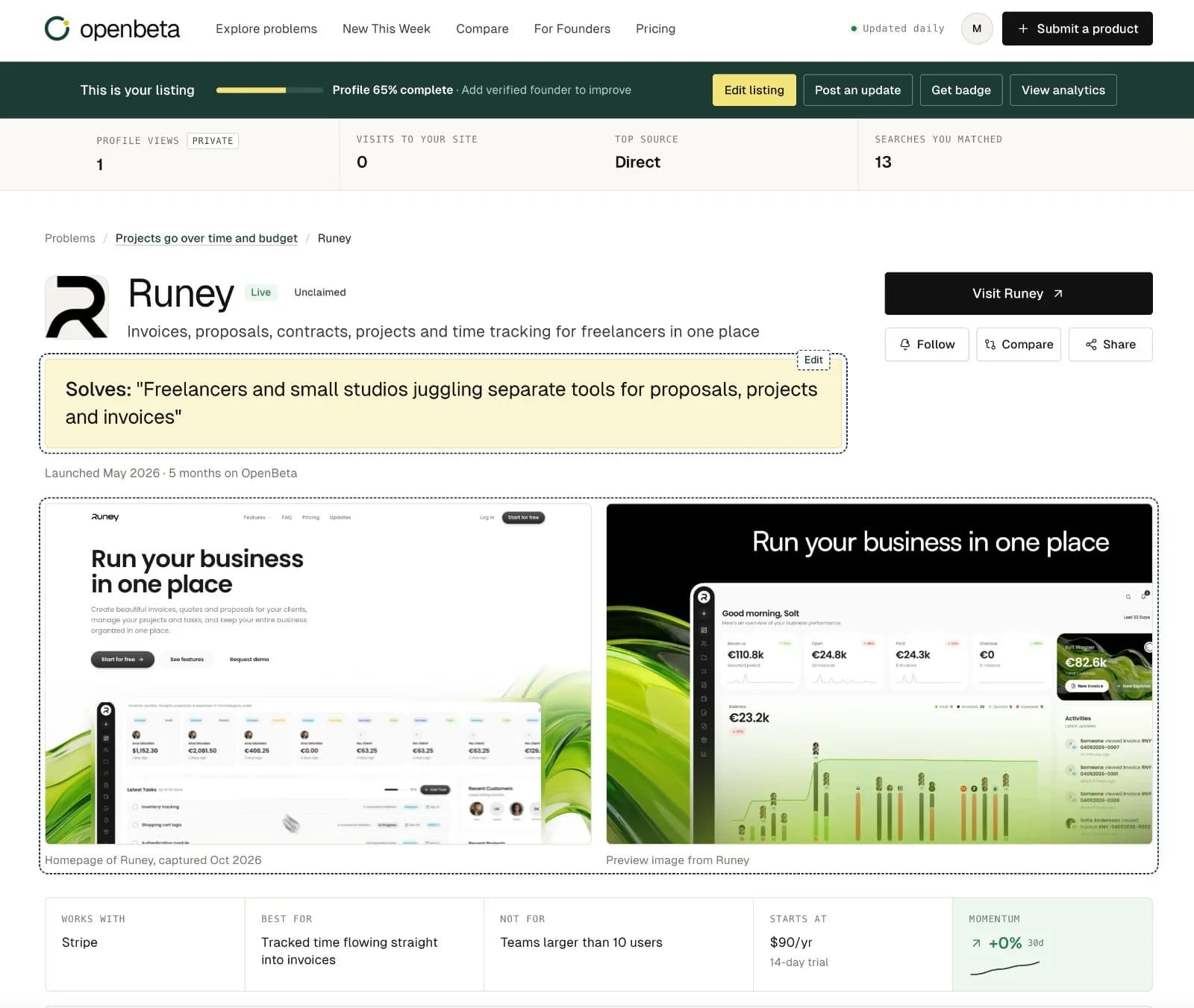Screen dimensions: 1194x1008
Task: Click 'Teams larger than 10 users' text
Action: [x=581, y=942]
